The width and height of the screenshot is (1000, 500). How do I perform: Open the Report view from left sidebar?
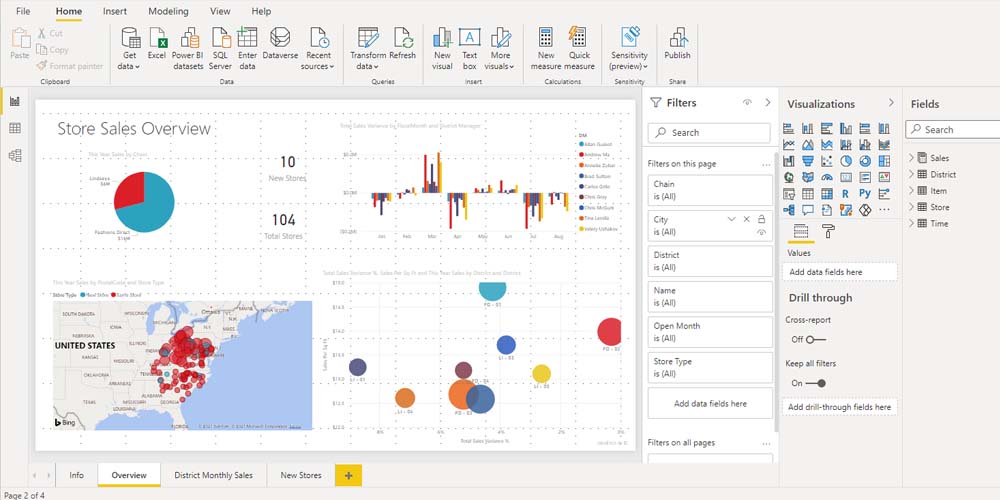click(x=15, y=101)
